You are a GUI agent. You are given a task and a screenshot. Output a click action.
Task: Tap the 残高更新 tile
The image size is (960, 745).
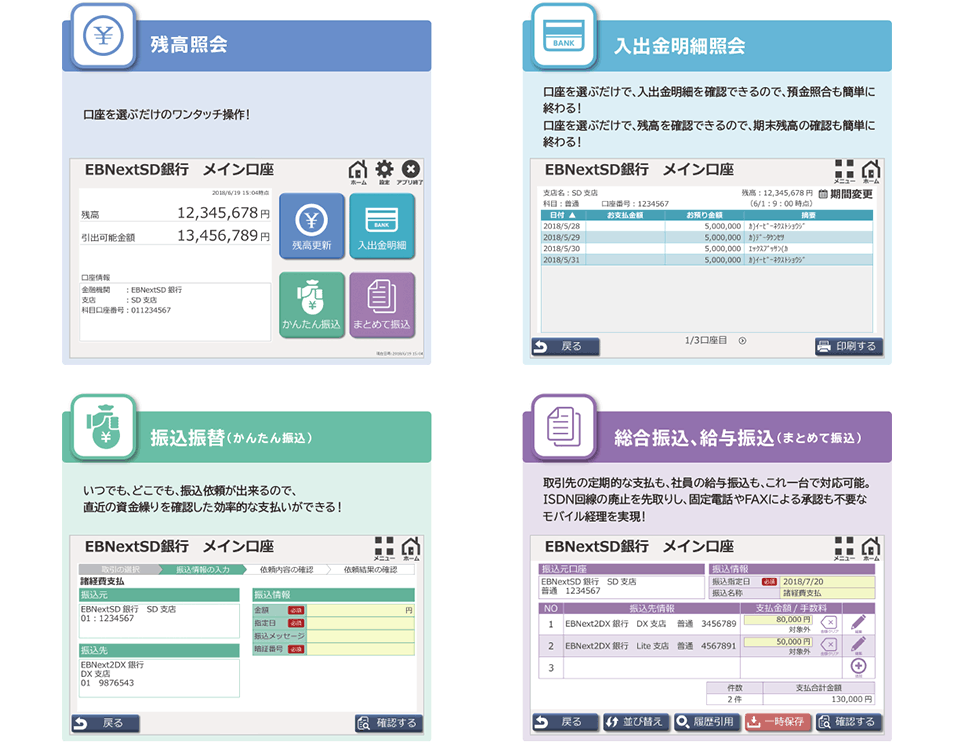312,225
